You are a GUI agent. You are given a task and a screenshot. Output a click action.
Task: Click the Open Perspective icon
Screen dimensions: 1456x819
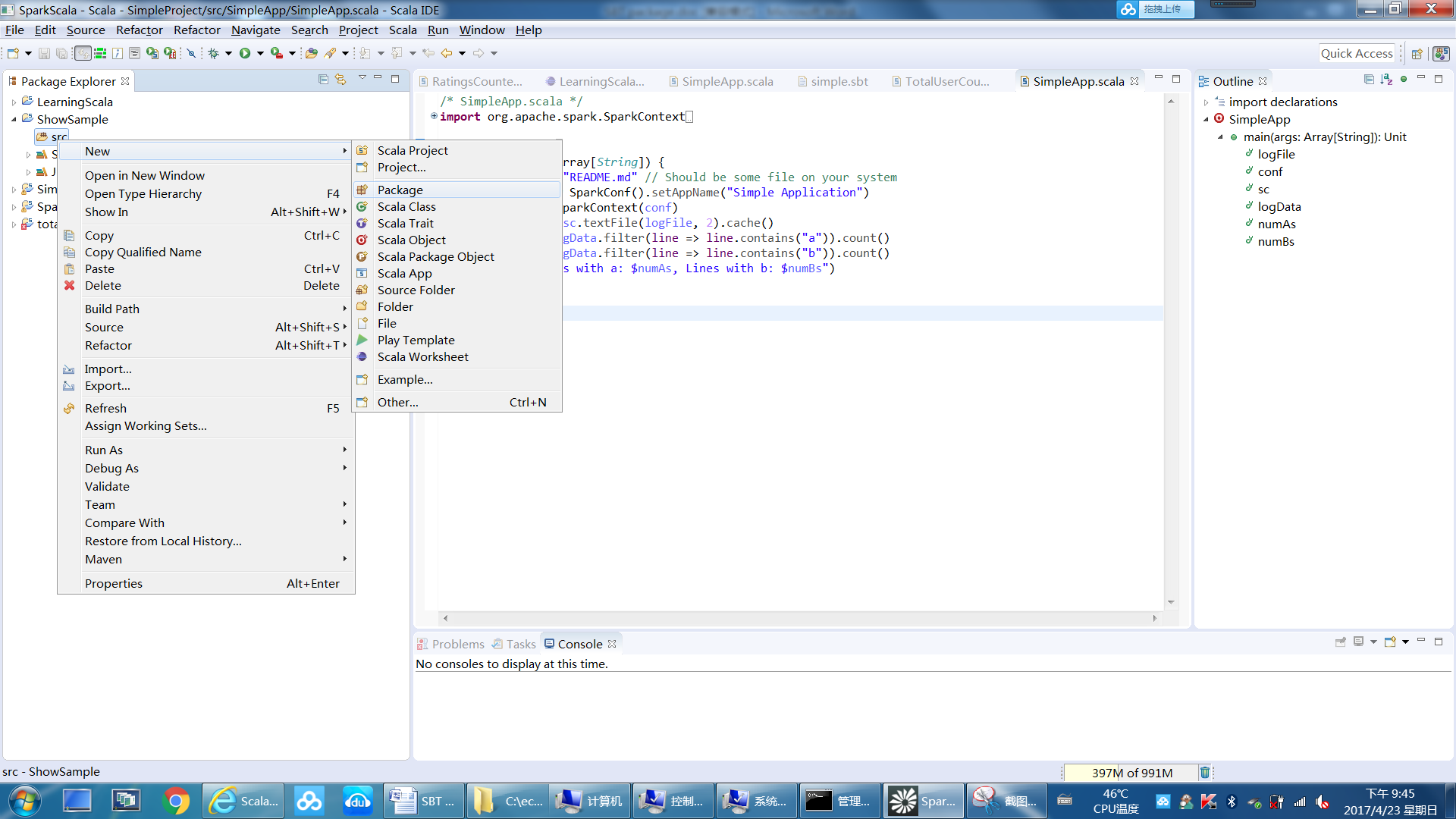(1417, 54)
